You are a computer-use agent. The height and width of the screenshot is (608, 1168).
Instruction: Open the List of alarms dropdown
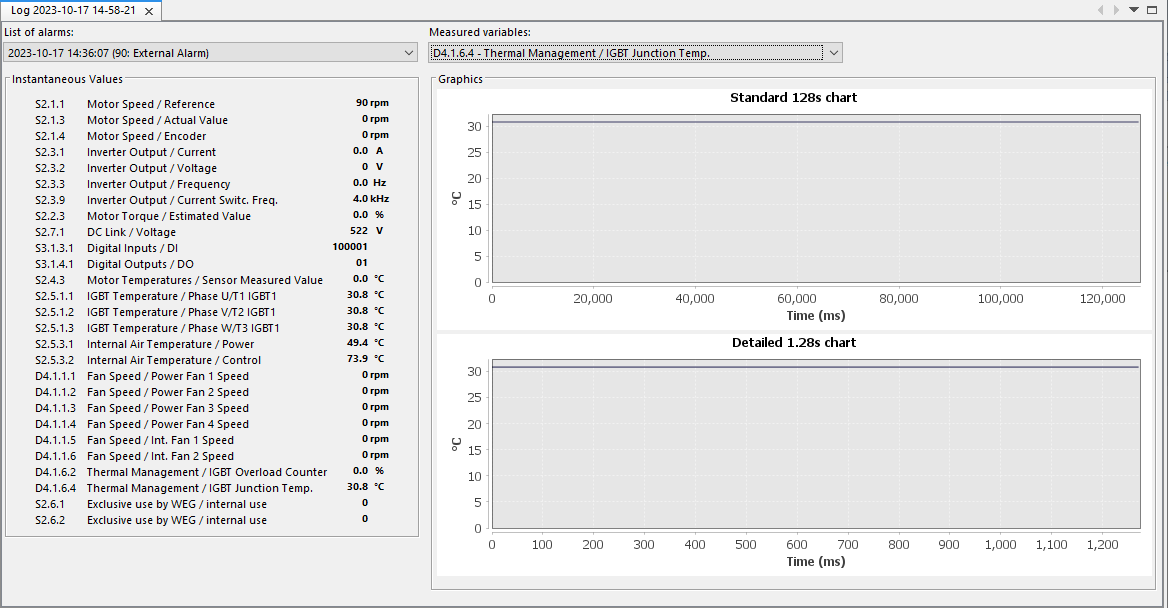click(210, 53)
